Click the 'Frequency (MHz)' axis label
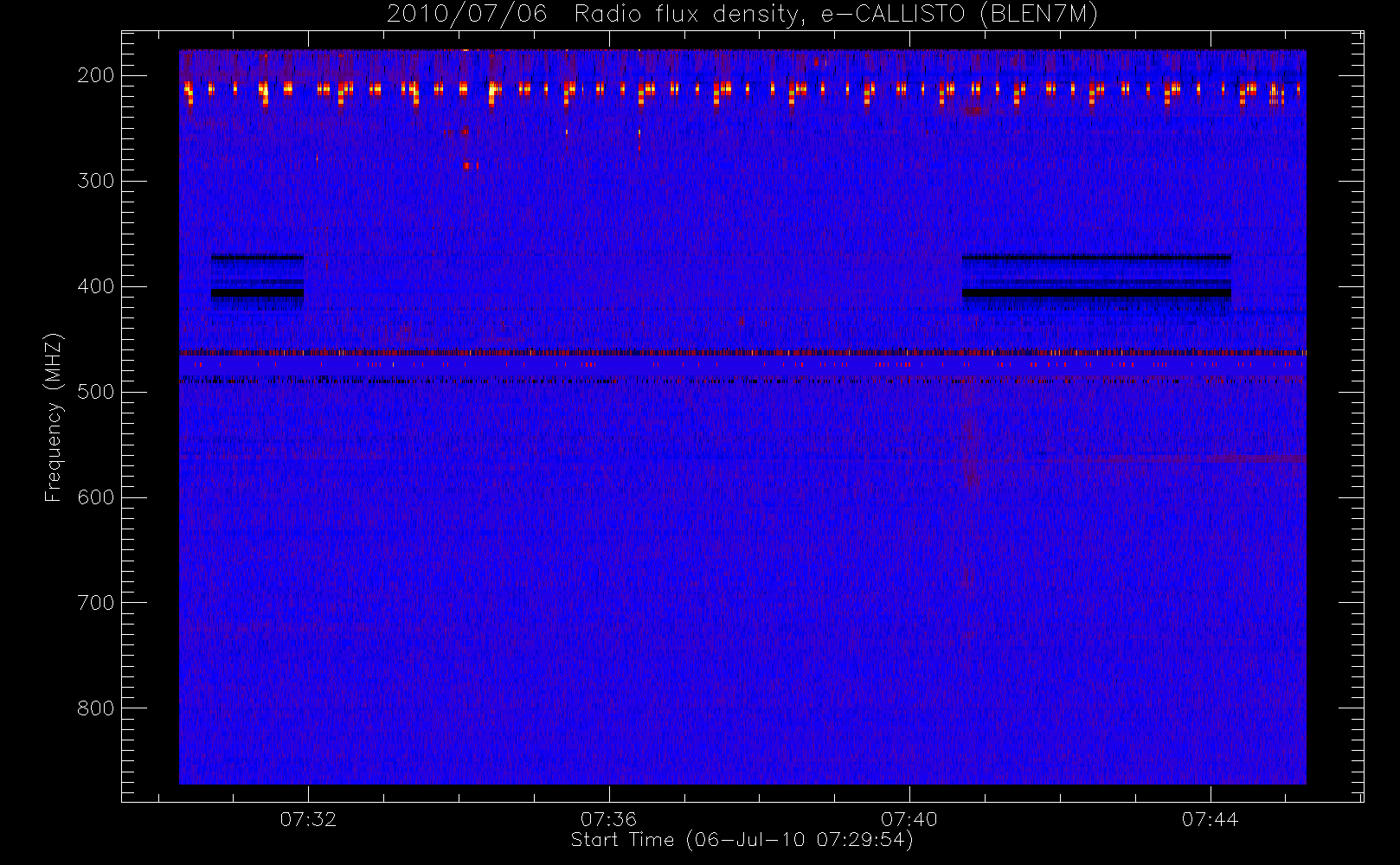1400x865 pixels. [x=54, y=417]
